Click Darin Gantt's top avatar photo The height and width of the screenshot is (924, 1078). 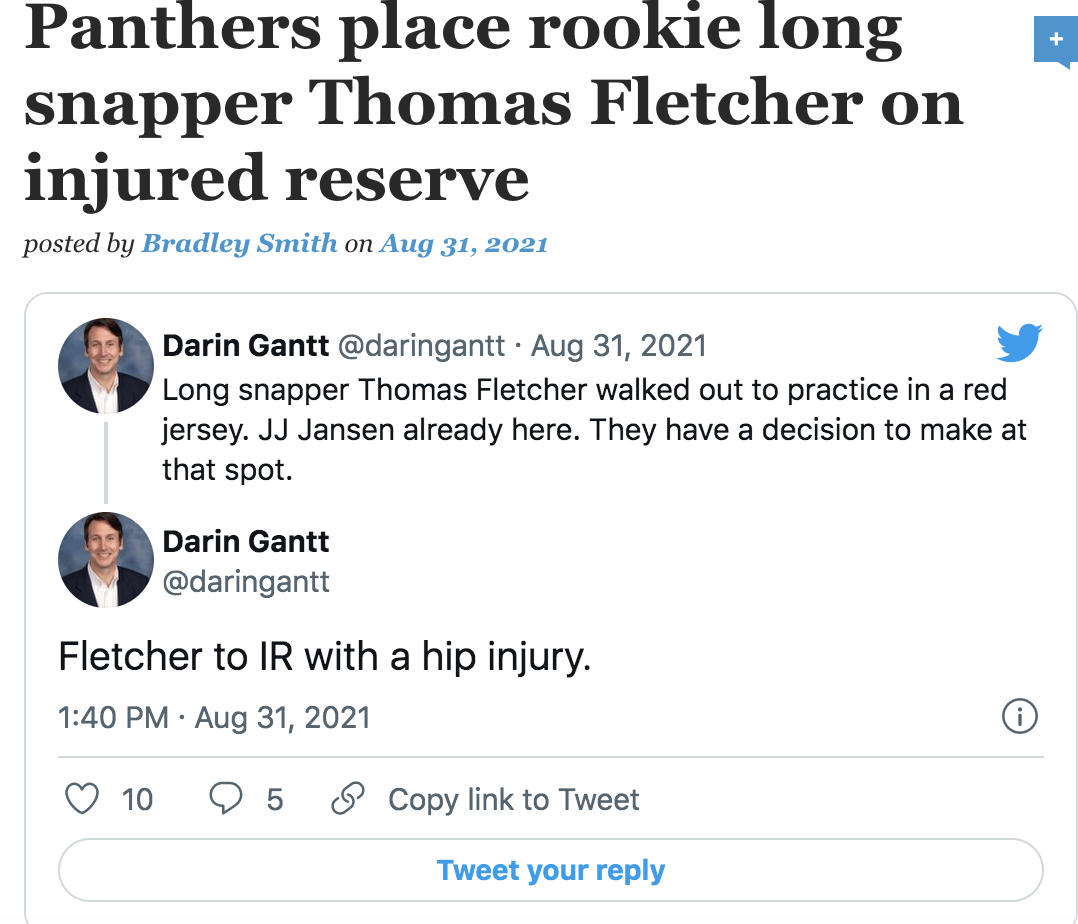click(x=106, y=365)
